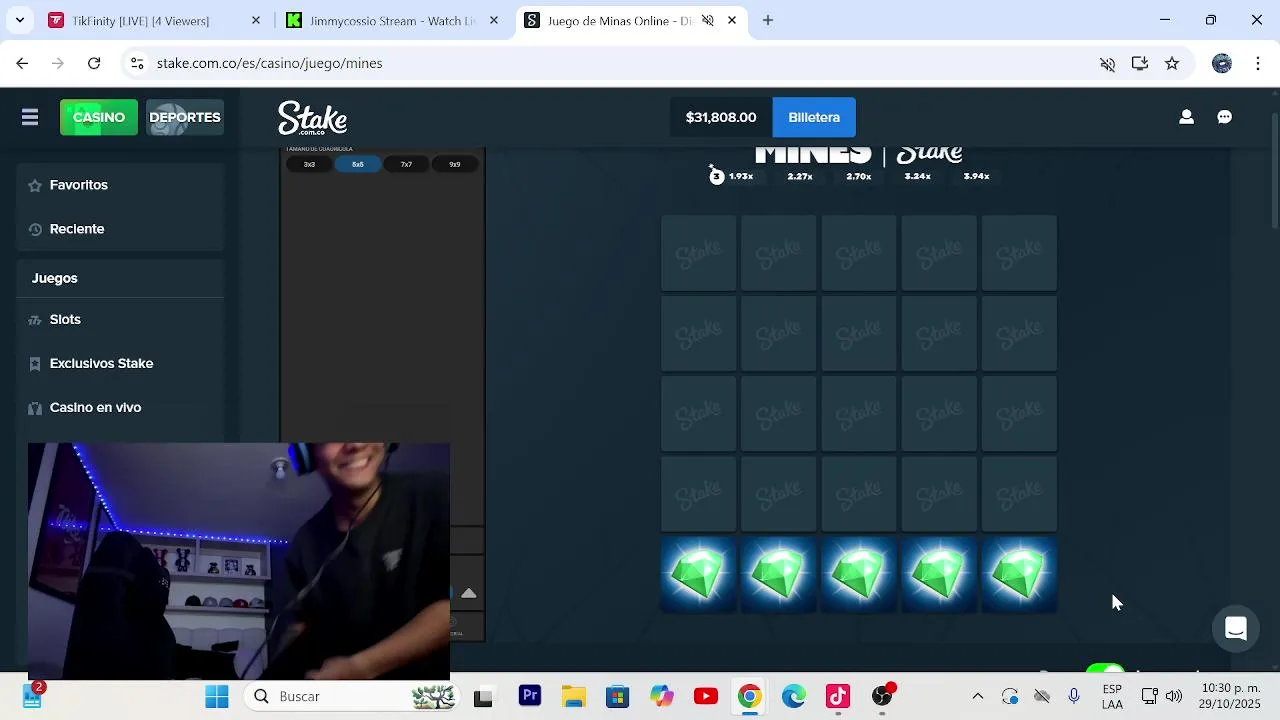Open Slots in the sidebar
Viewport: 1280px width, 720px height.
point(120,319)
